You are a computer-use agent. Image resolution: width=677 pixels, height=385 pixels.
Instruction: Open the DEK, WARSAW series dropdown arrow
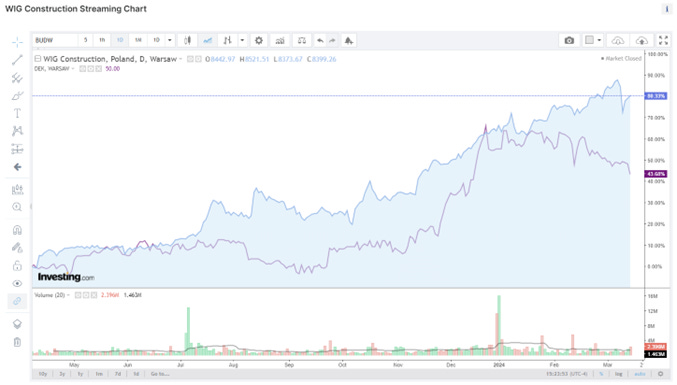73,69
